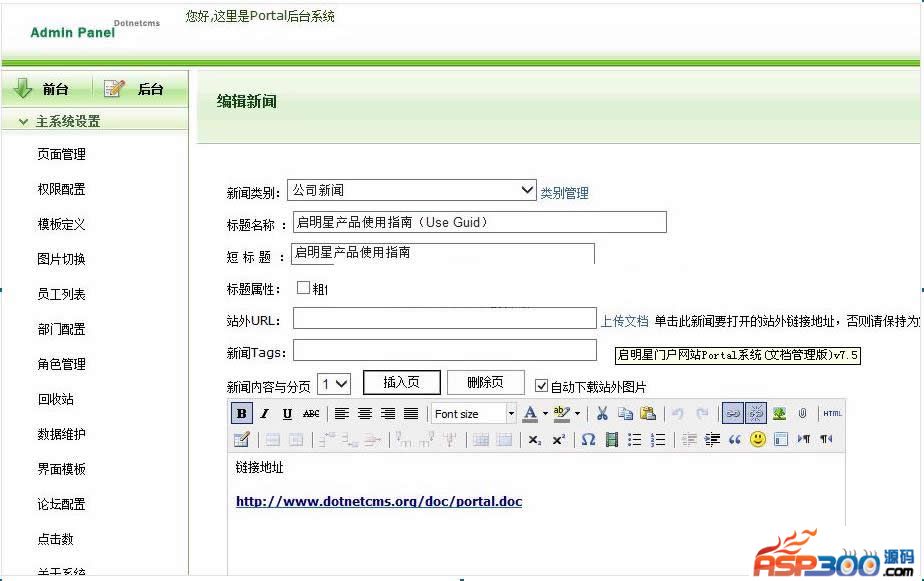Apply subscript formatting

534,440
